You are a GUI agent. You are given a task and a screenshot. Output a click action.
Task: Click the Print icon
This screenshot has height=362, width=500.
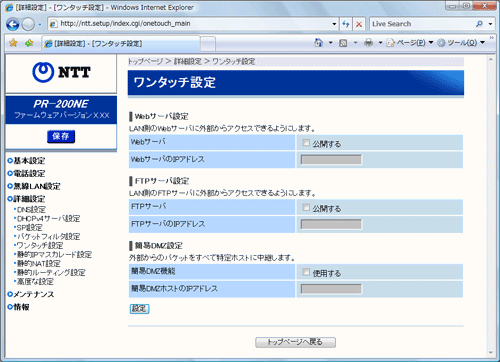click(x=368, y=43)
